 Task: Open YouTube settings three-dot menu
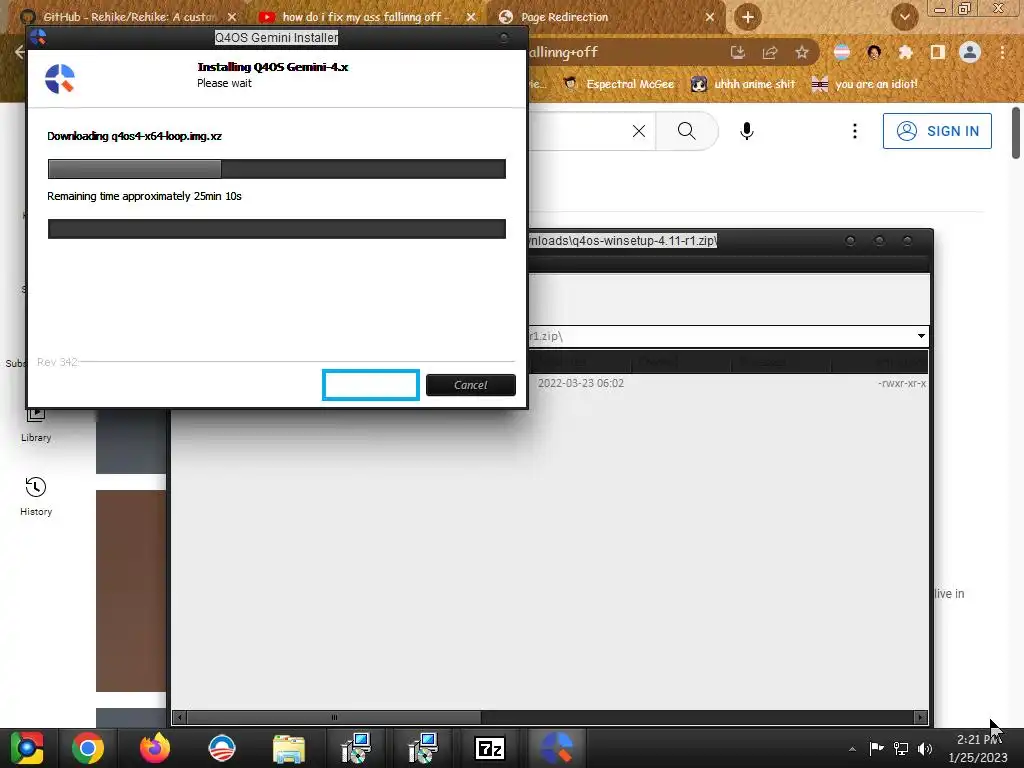point(854,131)
